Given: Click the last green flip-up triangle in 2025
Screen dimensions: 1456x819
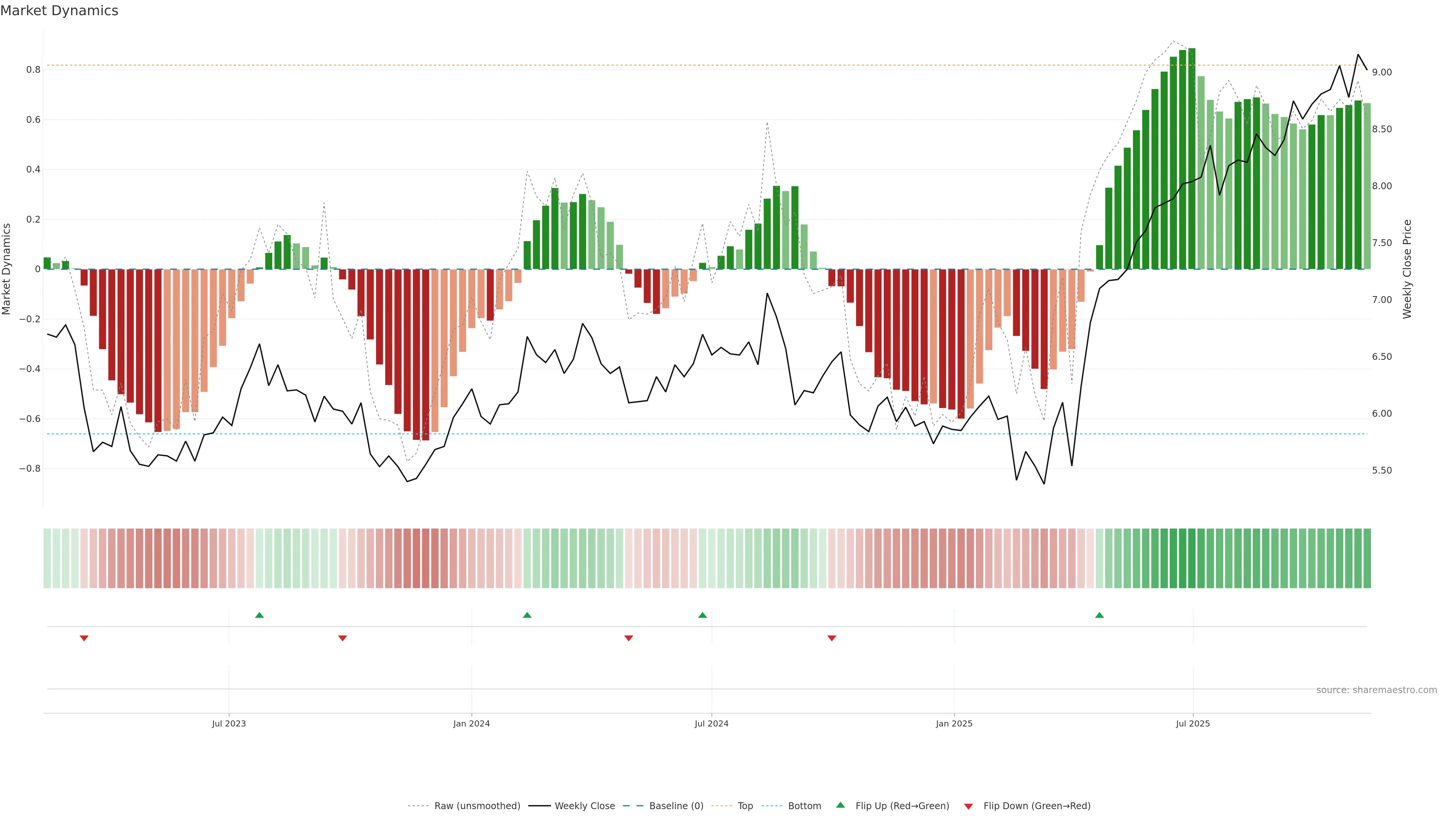Looking at the screenshot, I should coord(1099,615).
